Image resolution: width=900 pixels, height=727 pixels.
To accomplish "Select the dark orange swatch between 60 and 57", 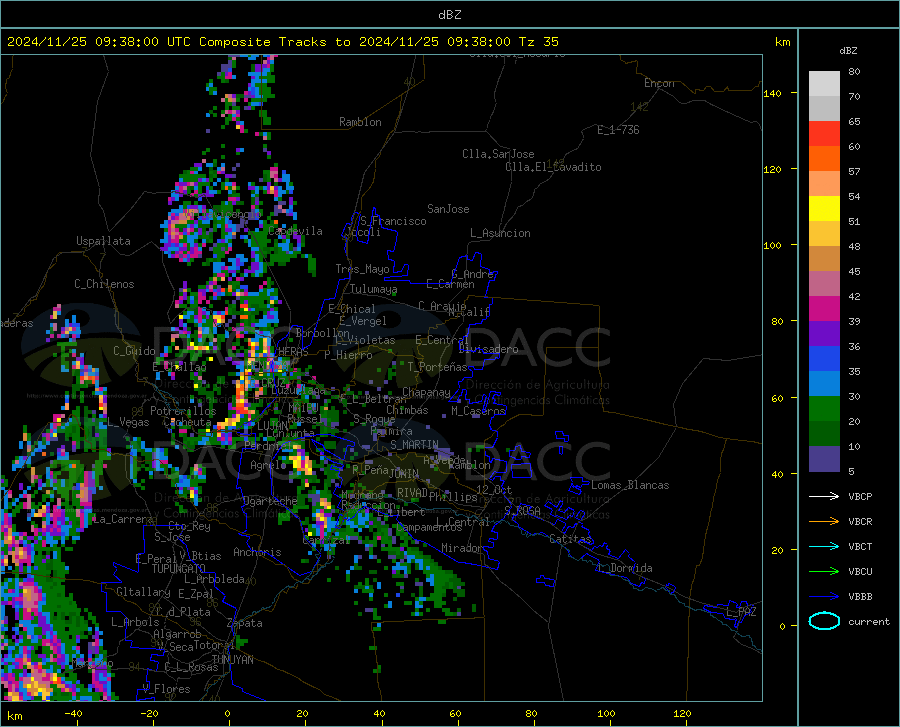I will click(824, 158).
